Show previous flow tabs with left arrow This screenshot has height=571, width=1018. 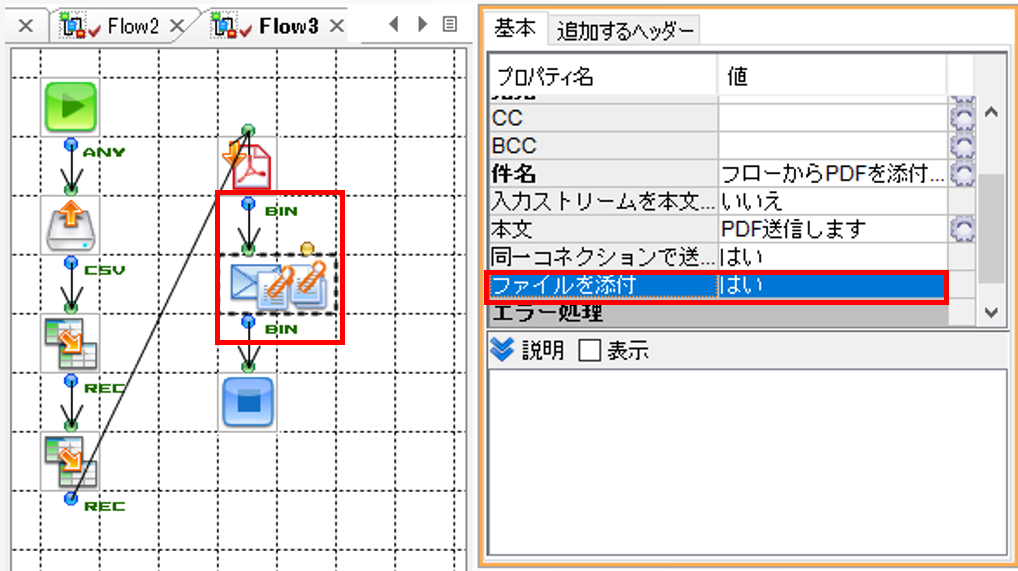(x=393, y=25)
